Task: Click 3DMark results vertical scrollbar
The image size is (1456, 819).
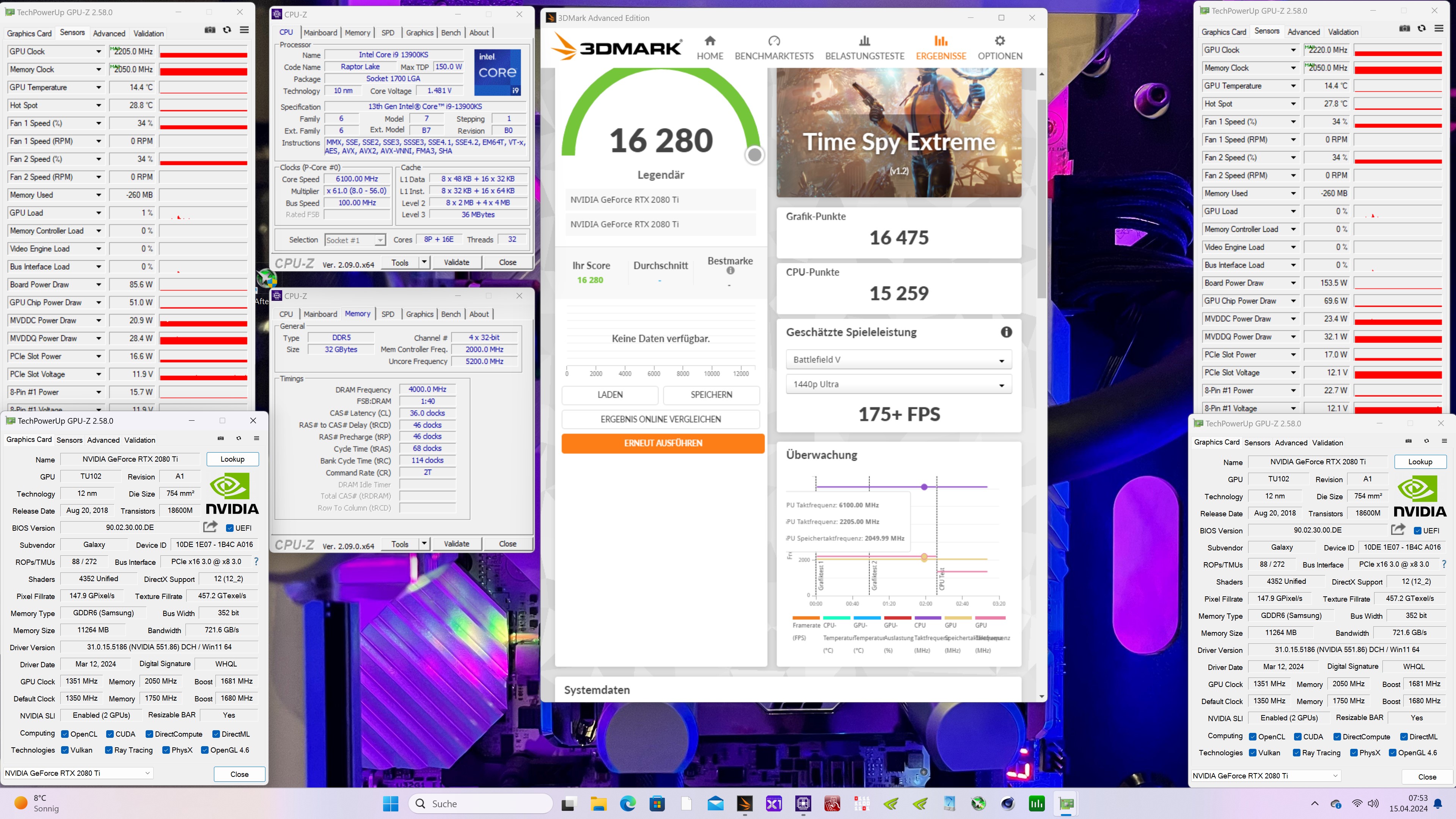Action: tap(1042, 199)
